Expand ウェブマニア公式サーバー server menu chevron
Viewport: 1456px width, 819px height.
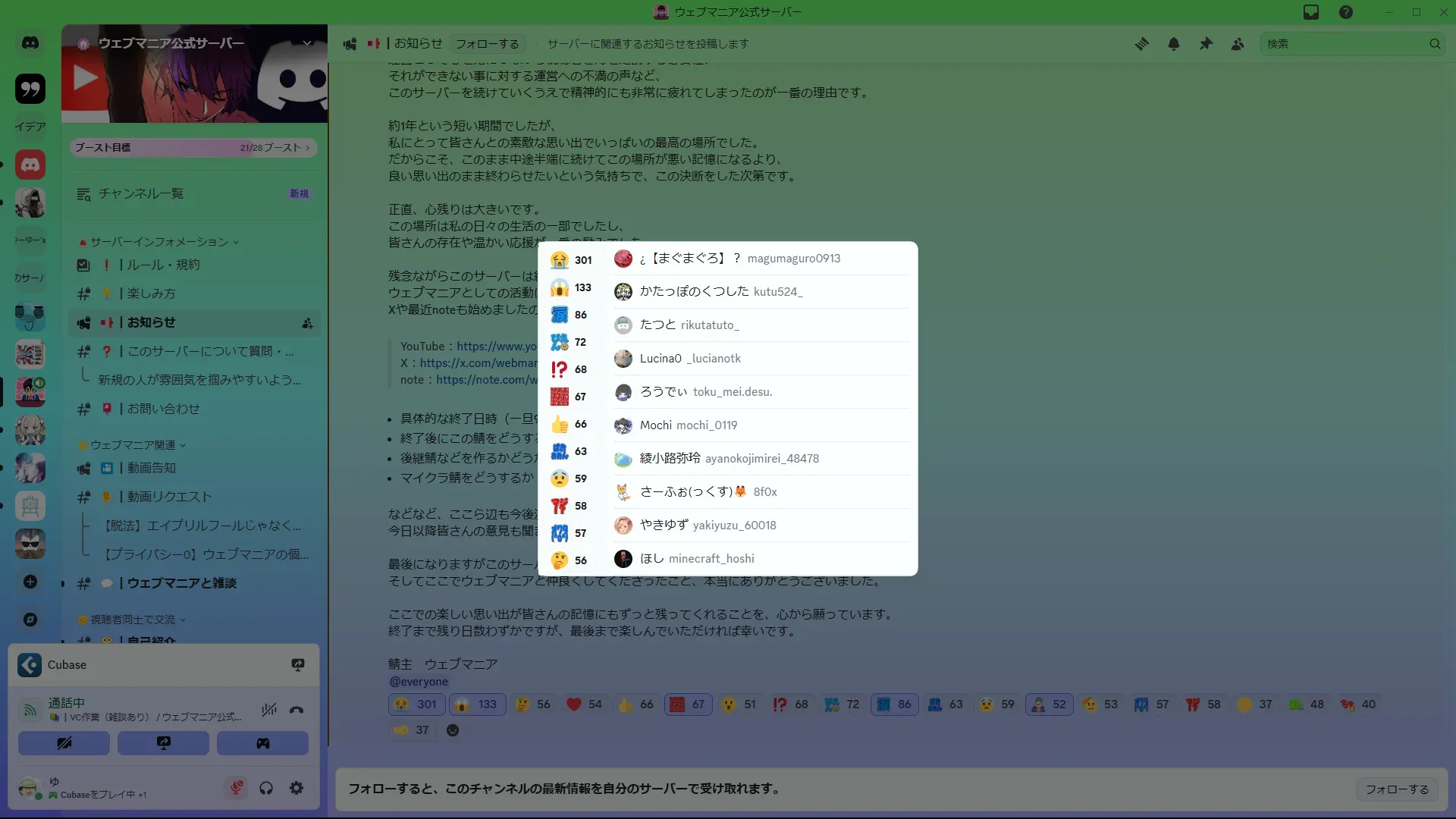point(307,43)
